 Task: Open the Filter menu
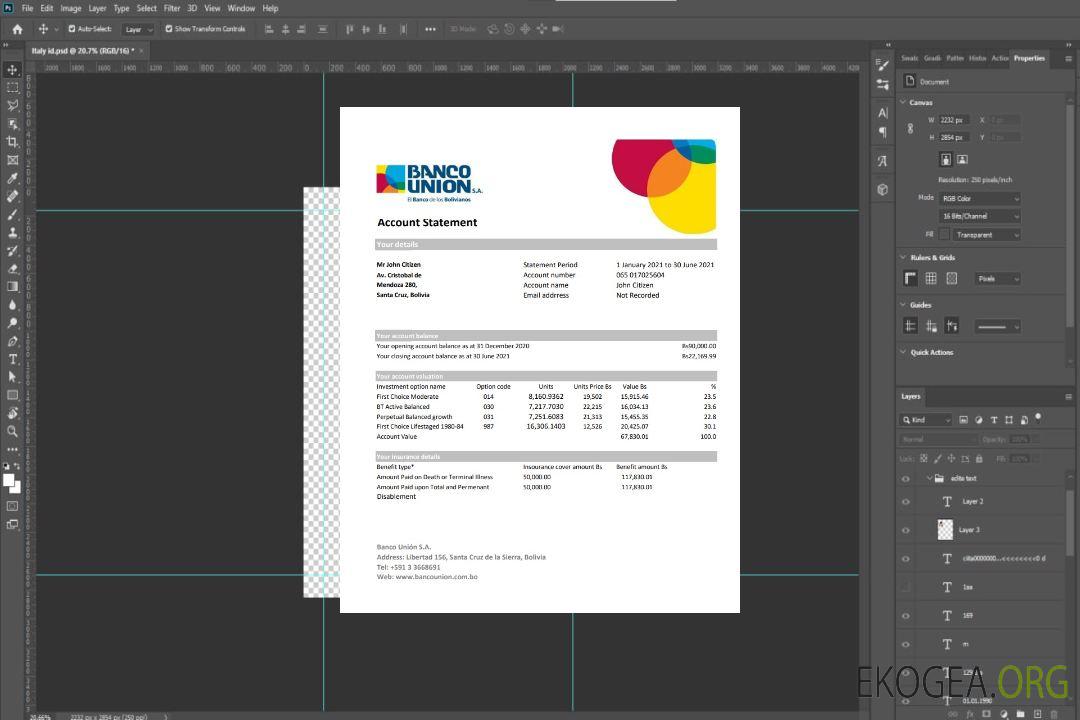172,8
